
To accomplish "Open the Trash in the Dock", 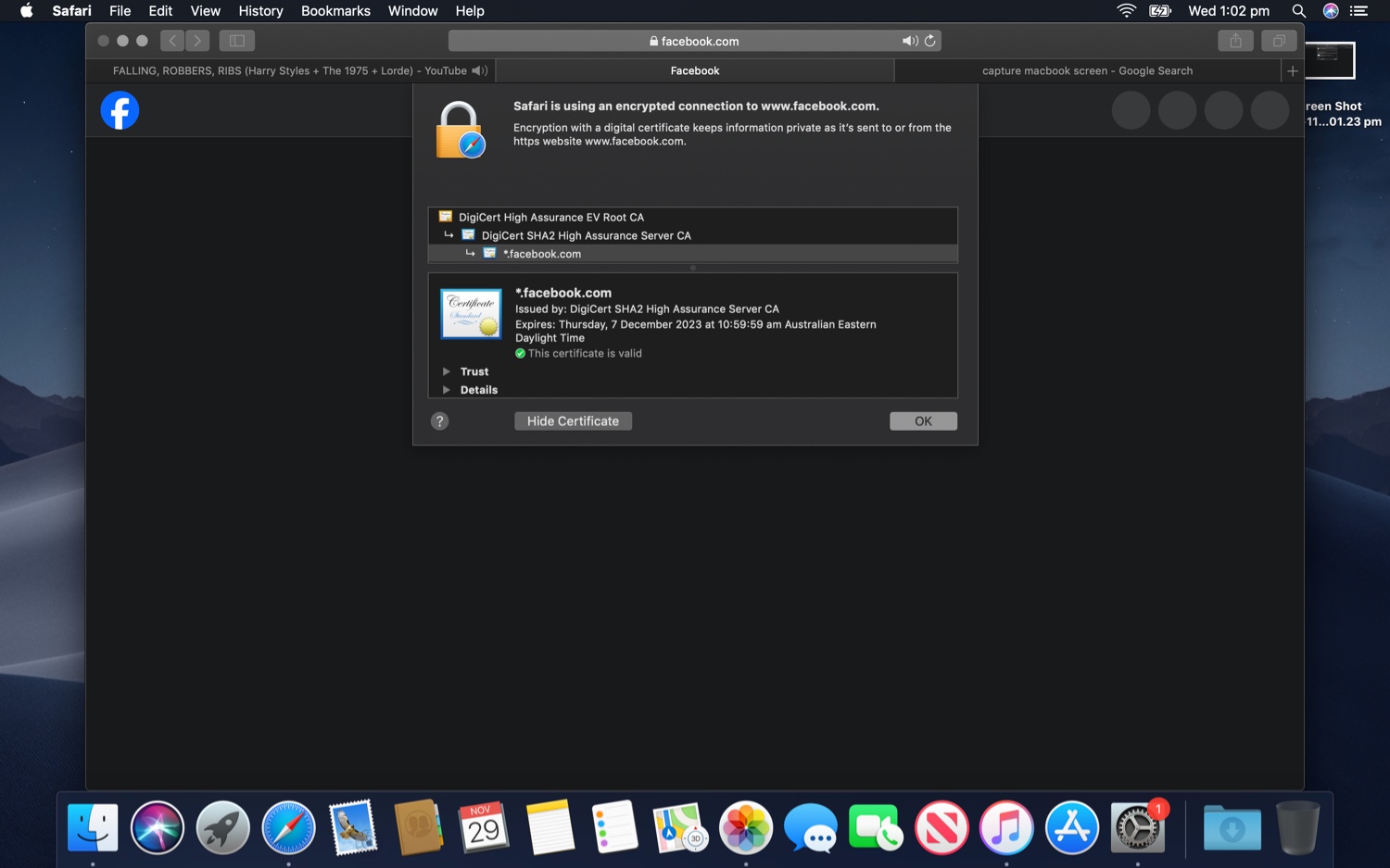I will [1297, 827].
